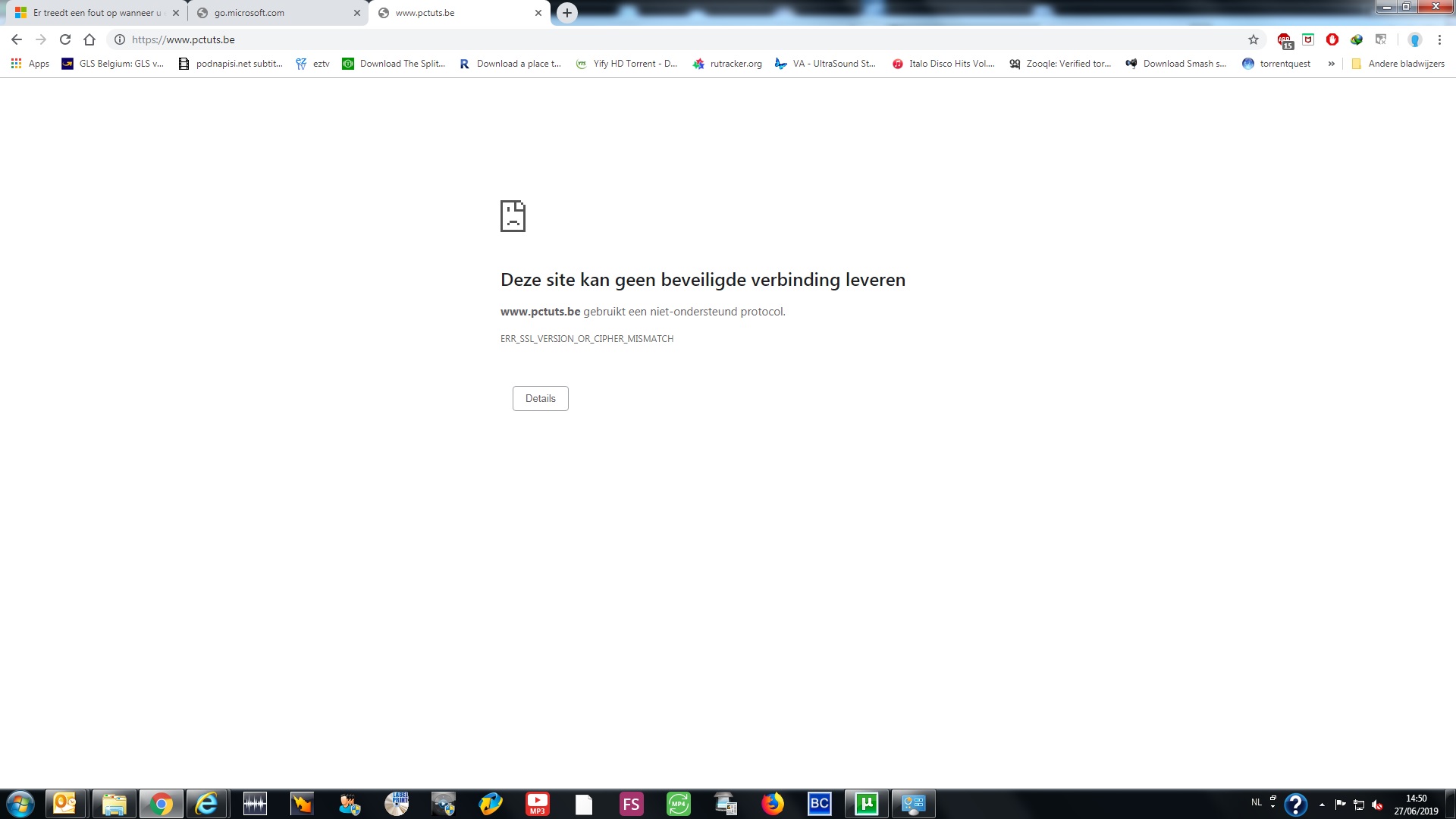Click the Details button
Image resolution: width=1456 pixels, height=819 pixels.
(540, 398)
